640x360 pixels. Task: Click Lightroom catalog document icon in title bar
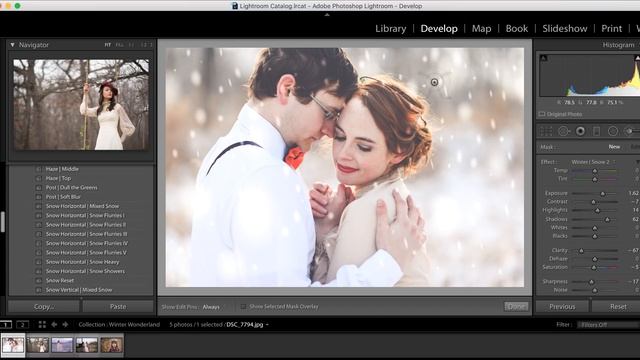coord(235,6)
